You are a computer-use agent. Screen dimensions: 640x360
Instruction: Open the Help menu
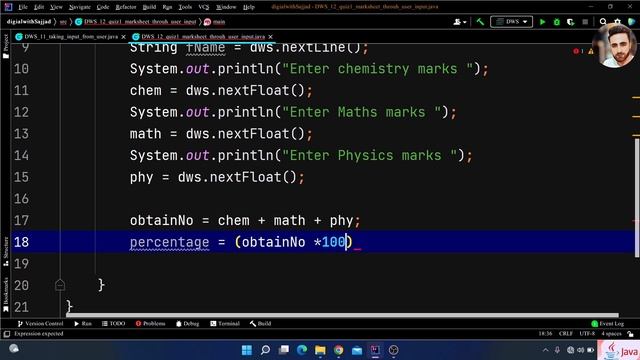tap(249, 7)
